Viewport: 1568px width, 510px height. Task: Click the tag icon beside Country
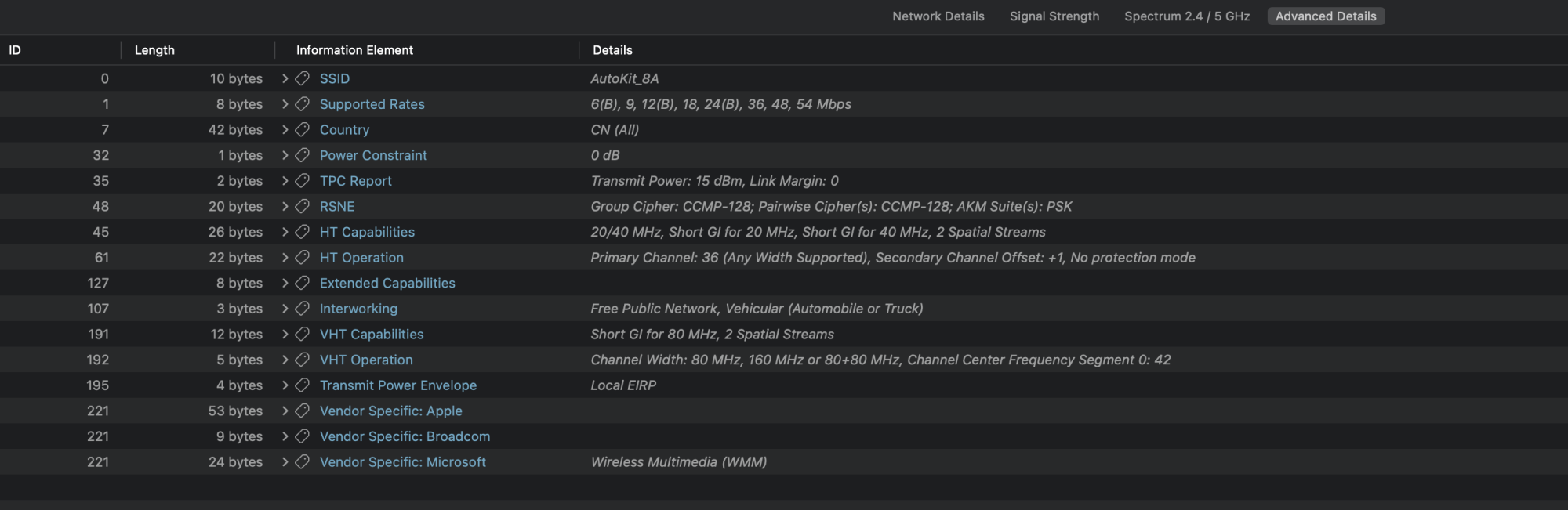pyautogui.click(x=302, y=130)
